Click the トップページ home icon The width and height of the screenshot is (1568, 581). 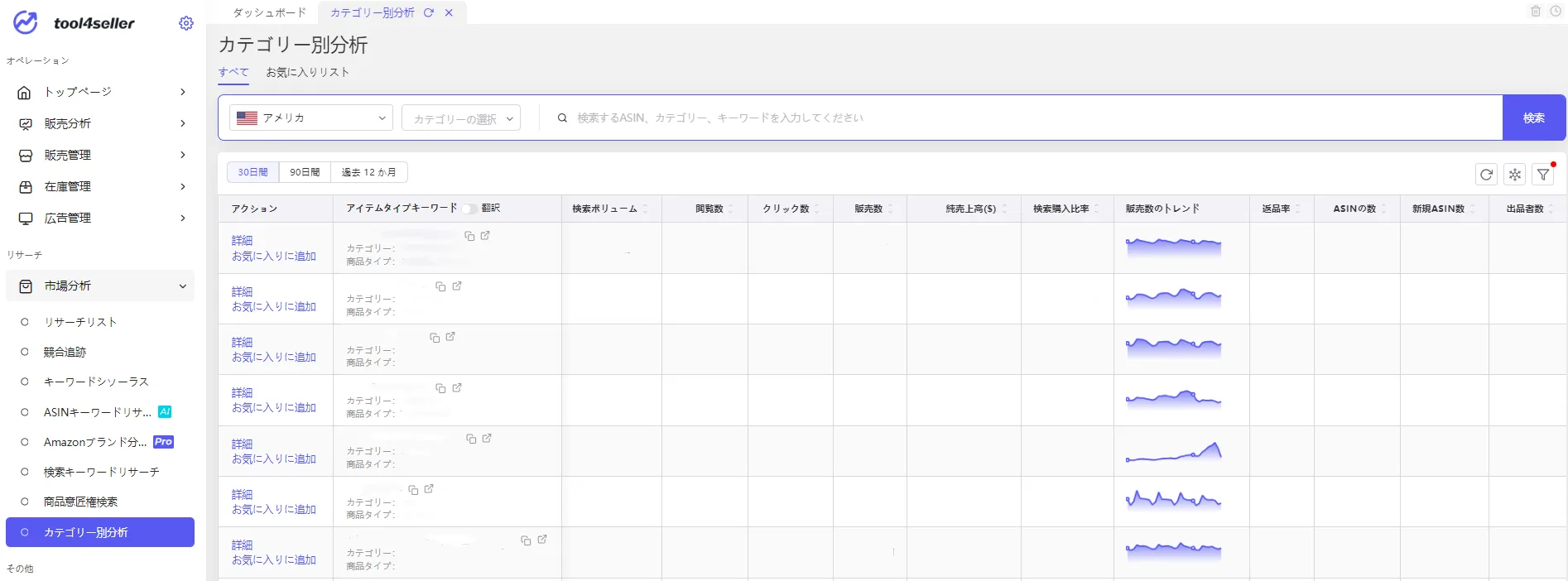click(25, 92)
